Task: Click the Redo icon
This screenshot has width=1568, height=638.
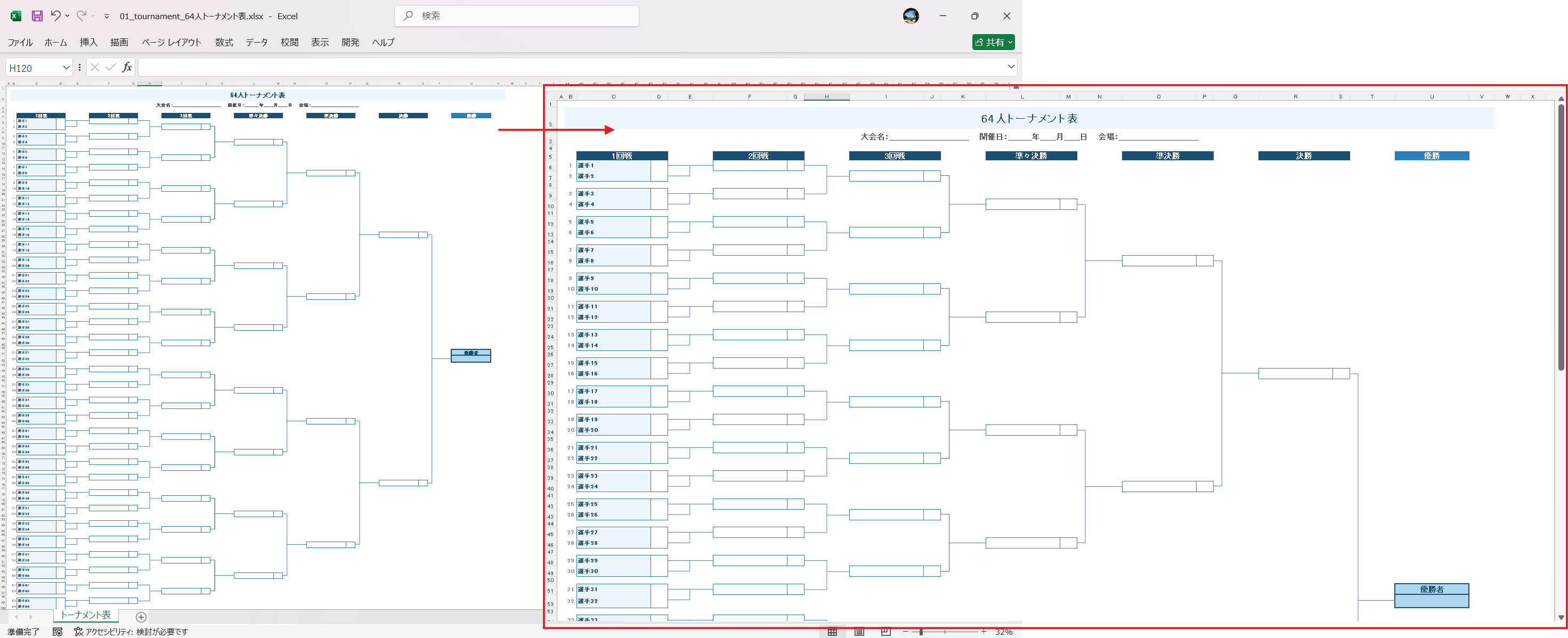Action: pyautogui.click(x=82, y=16)
